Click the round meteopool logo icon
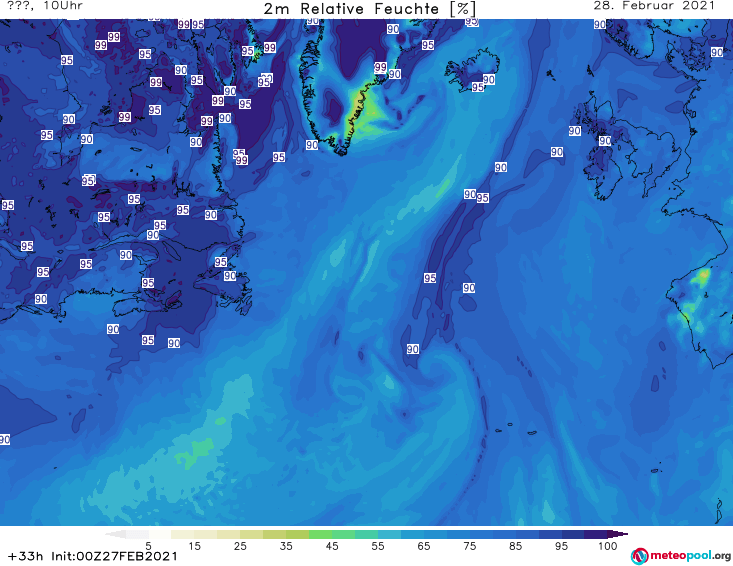The image size is (733, 566). coord(639,557)
